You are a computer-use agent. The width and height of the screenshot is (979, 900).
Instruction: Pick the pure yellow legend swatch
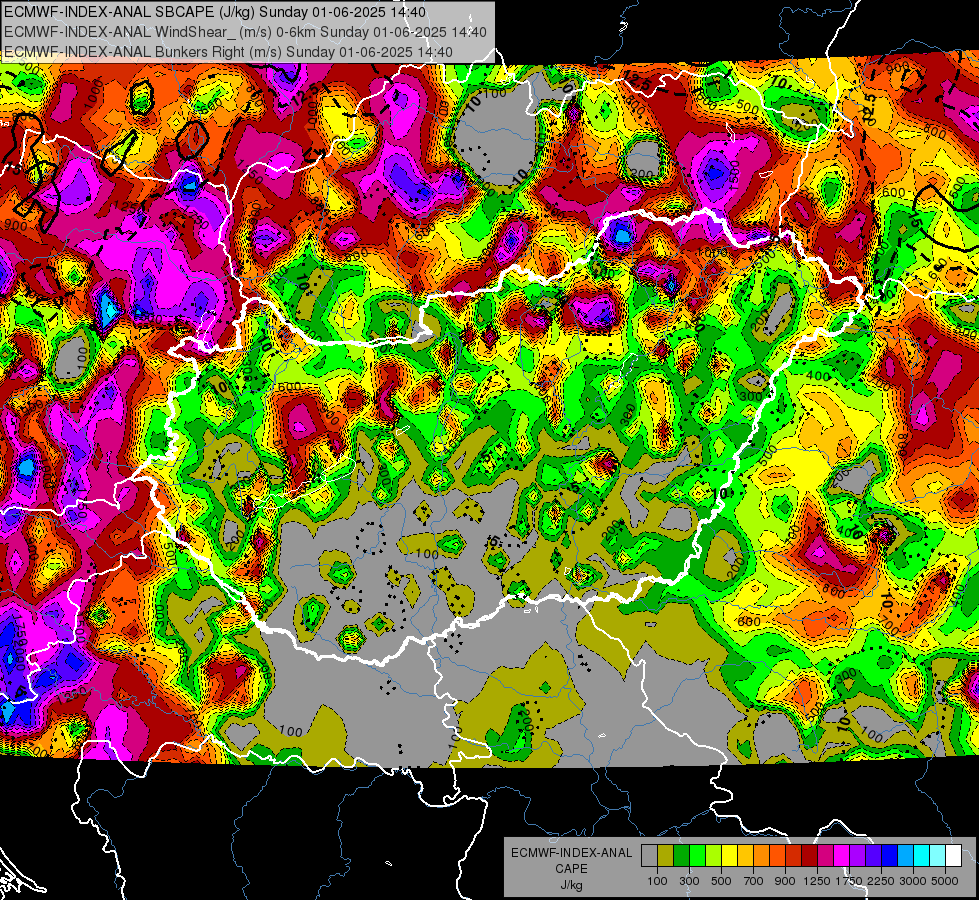[x=729, y=856]
